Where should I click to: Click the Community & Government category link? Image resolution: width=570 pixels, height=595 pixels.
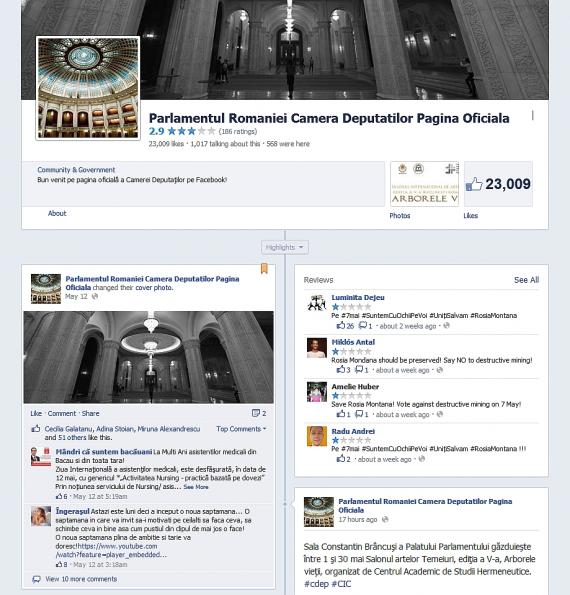coord(76,170)
